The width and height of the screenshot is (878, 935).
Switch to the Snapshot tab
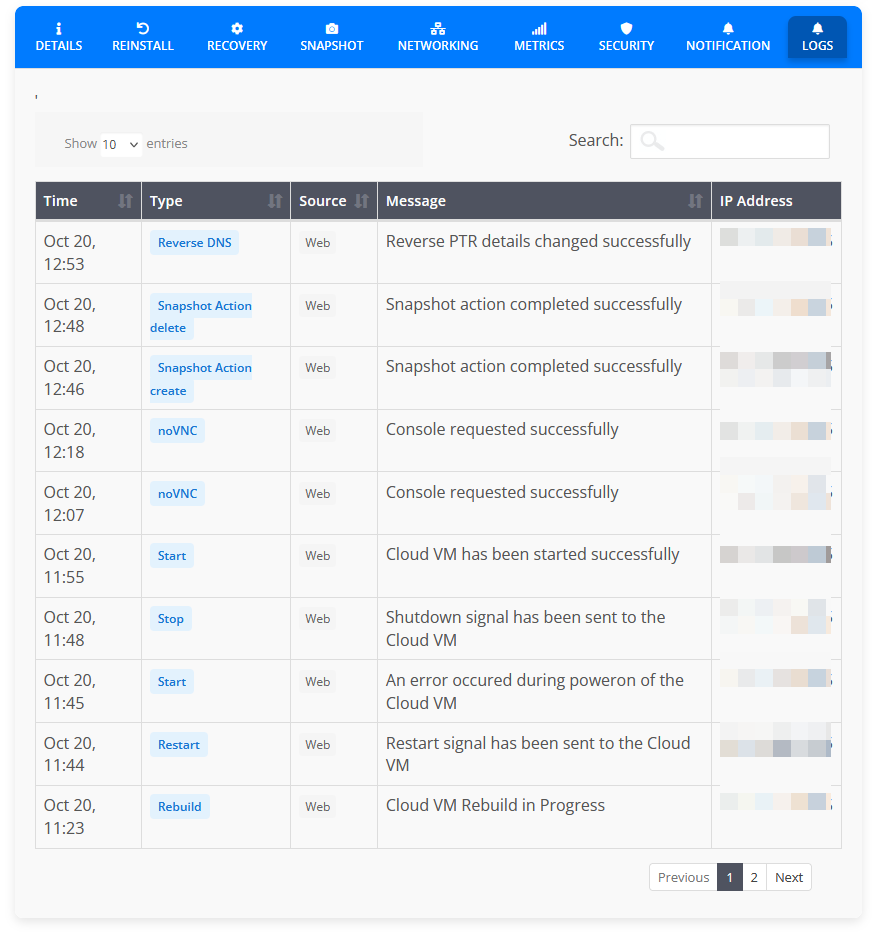pos(331,36)
